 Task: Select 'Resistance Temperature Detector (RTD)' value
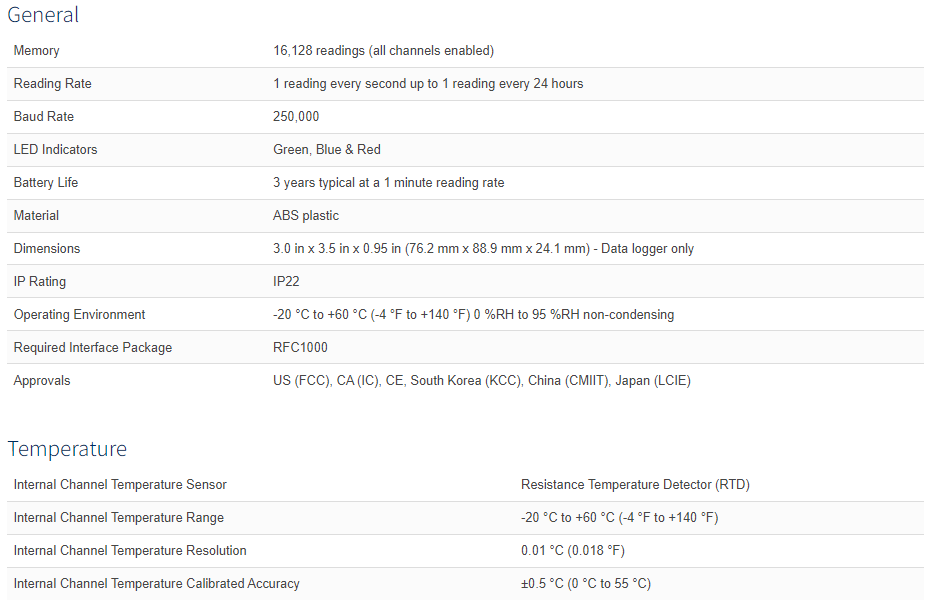(635, 485)
